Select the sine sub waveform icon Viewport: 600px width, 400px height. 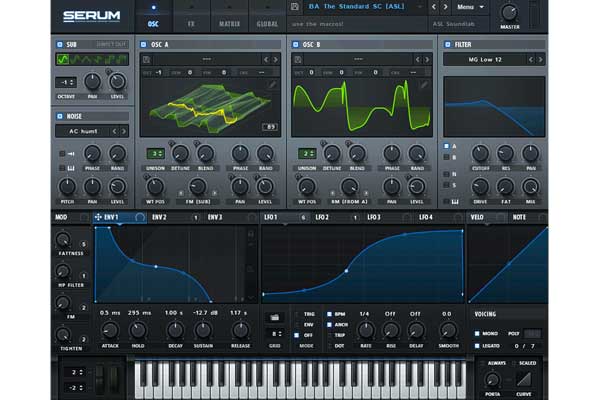point(63,59)
